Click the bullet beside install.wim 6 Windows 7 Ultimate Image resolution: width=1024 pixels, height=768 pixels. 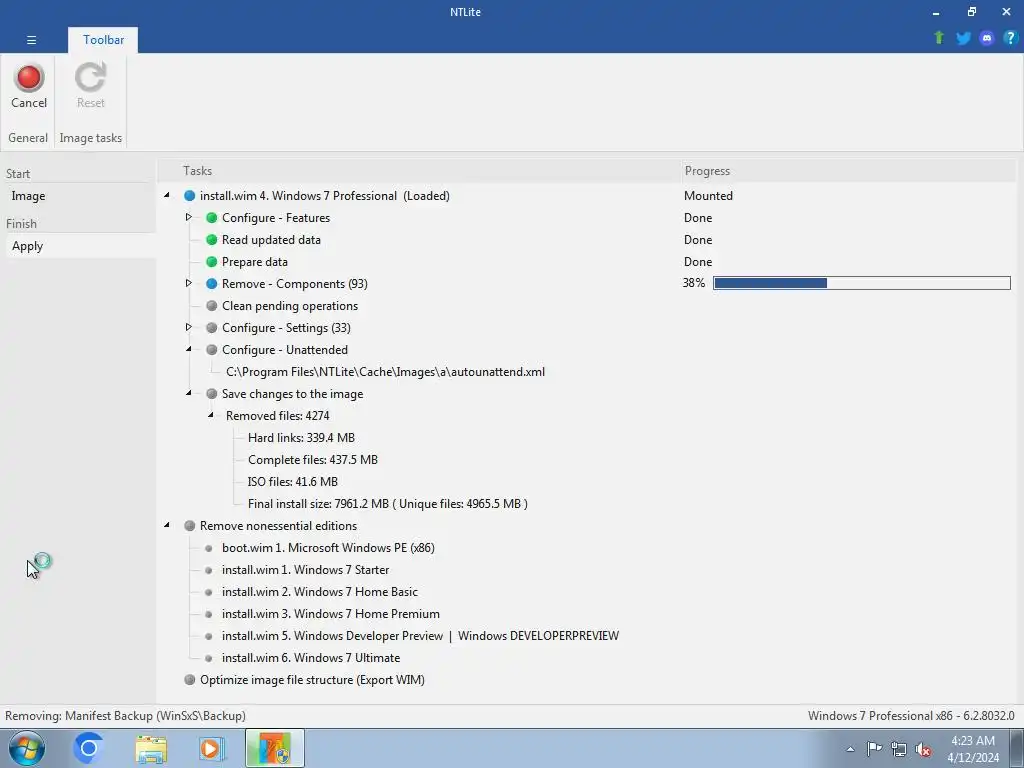point(209,658)
